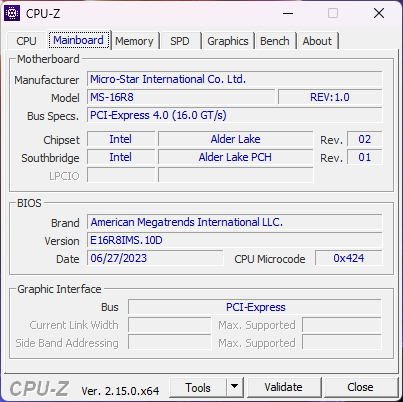Expand the Tools dropdown arrow
The width and height of the screenshot is (403, 402).
[235, 387]
